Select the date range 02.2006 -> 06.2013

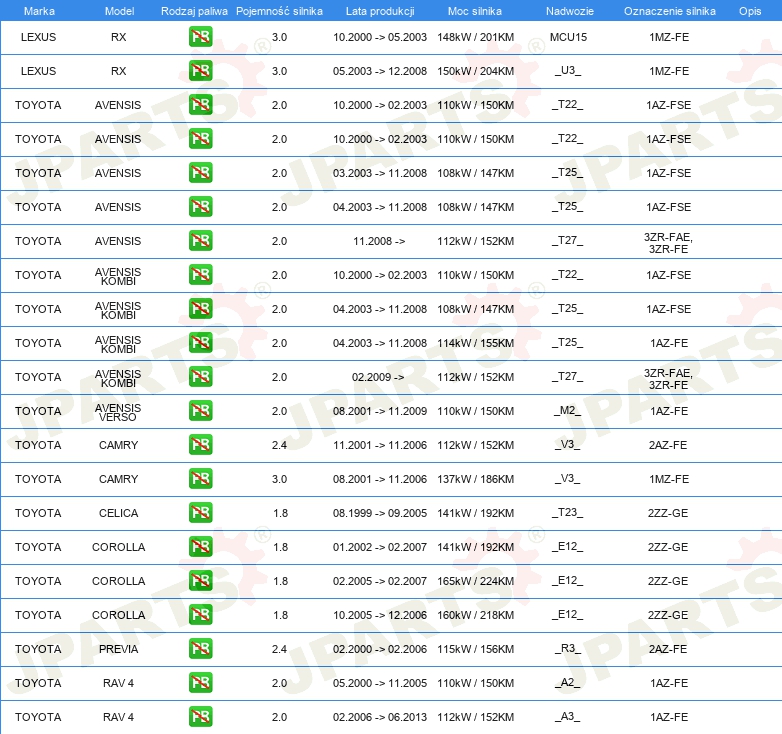point(380,717)
